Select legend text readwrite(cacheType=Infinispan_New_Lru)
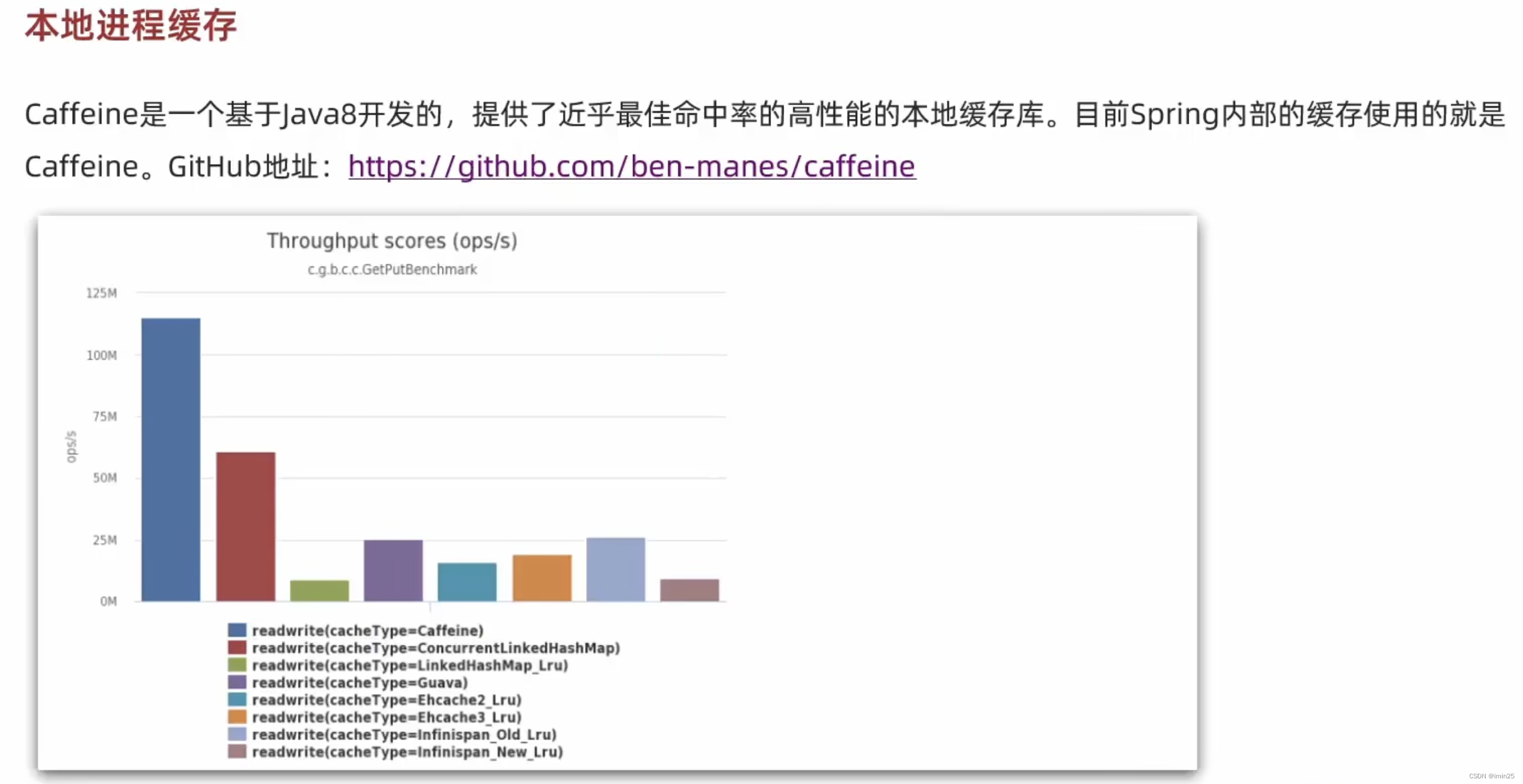Screen dimensions: 1523x784 pyautogui.click(x=407, y=752)
